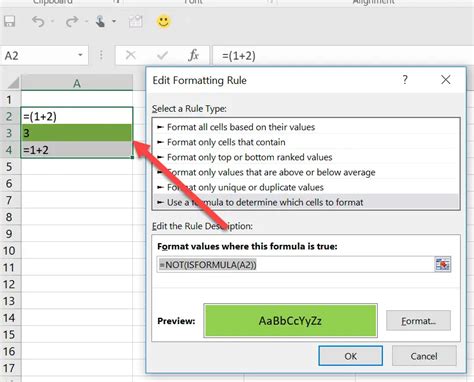The image size is (474, 382).
Task: Select green cell A3 containing 3
Action: coord(77,133)
